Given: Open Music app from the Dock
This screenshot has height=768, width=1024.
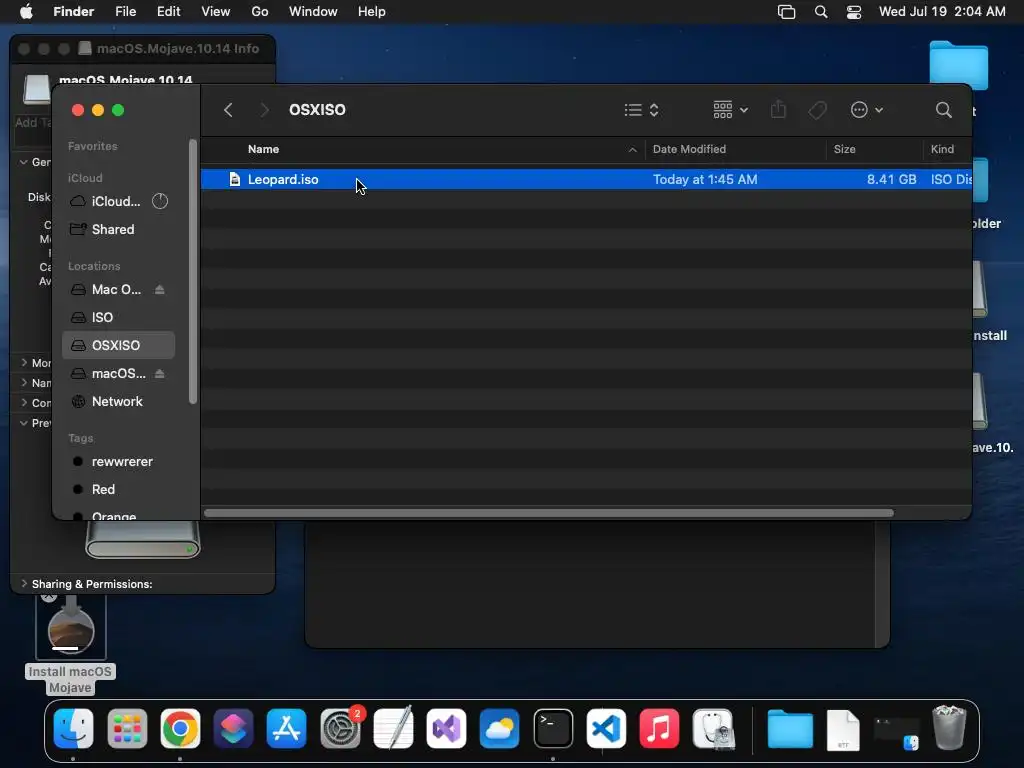Looking at the screenshot, I should click(659, 728).
